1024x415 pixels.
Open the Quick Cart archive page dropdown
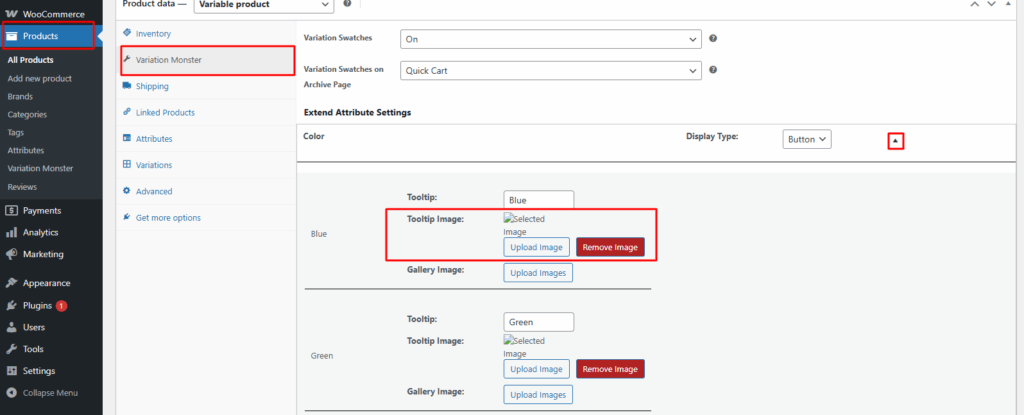pos(551,71)
